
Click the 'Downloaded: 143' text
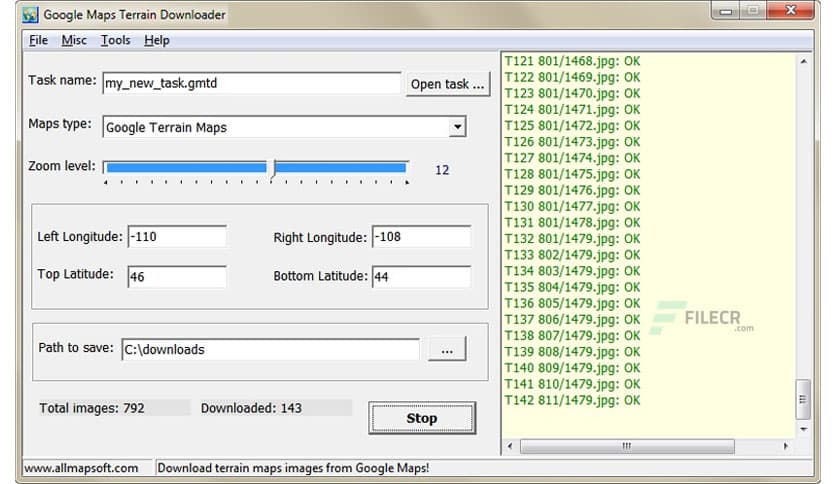pos(251,408)
